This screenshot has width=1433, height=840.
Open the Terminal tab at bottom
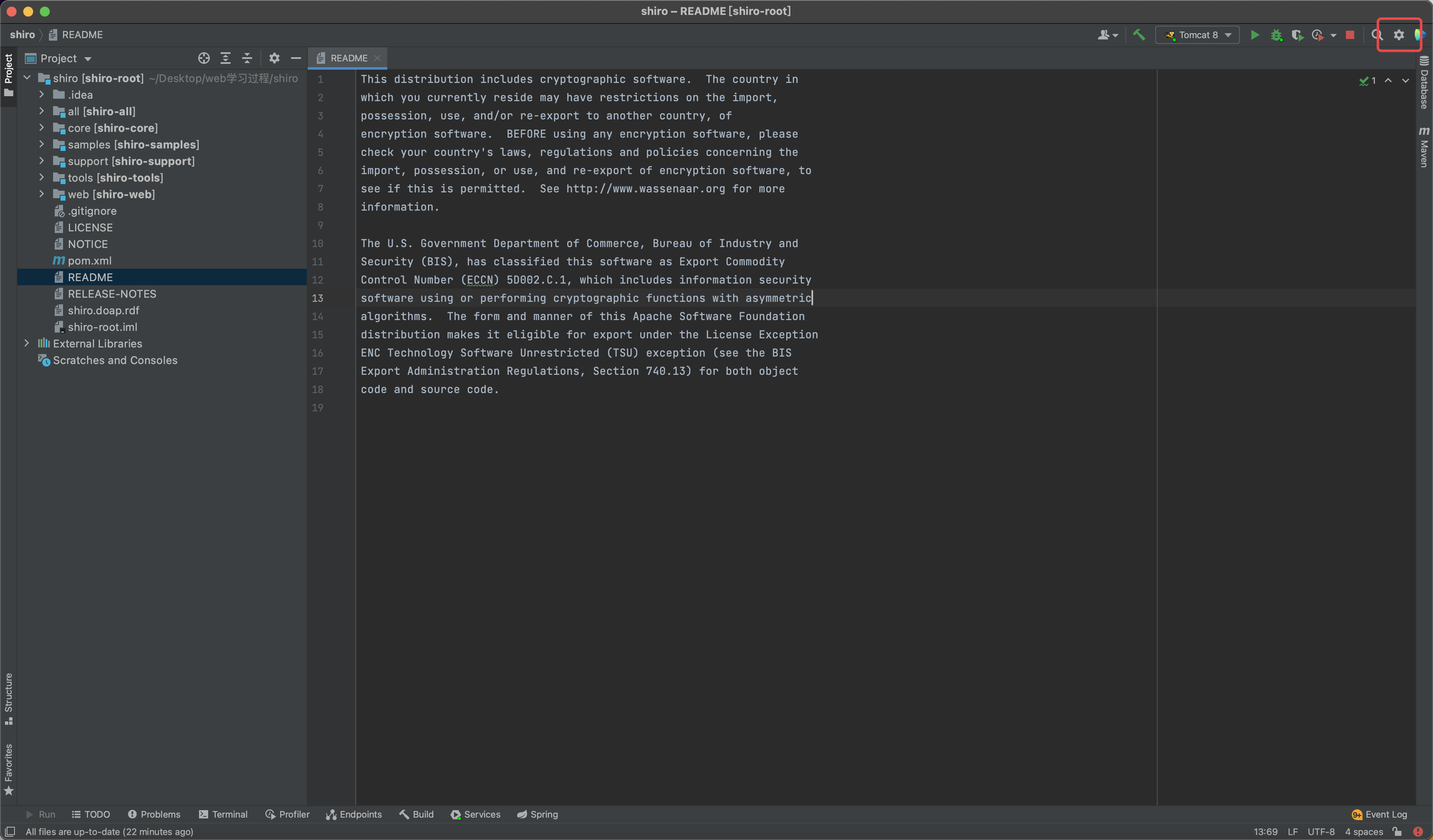point(223,814)
